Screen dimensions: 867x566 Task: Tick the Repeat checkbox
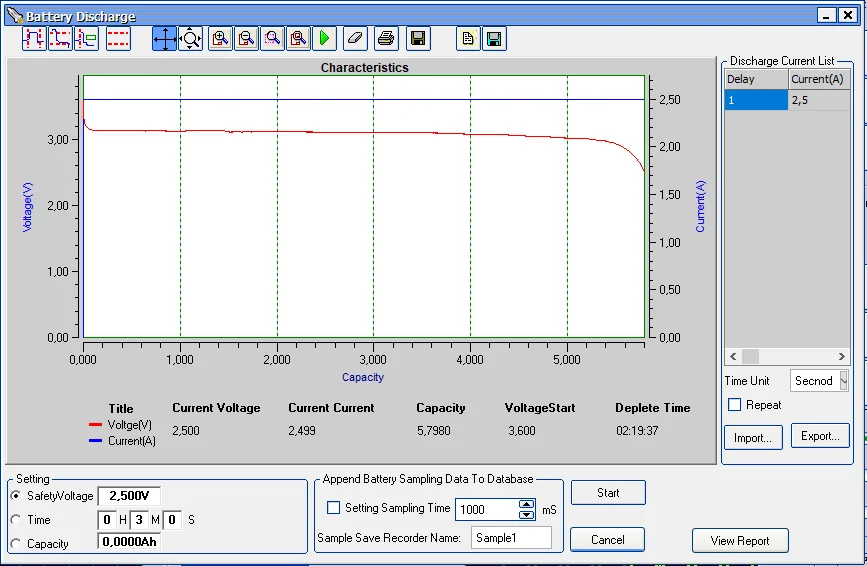click(734, 405)
